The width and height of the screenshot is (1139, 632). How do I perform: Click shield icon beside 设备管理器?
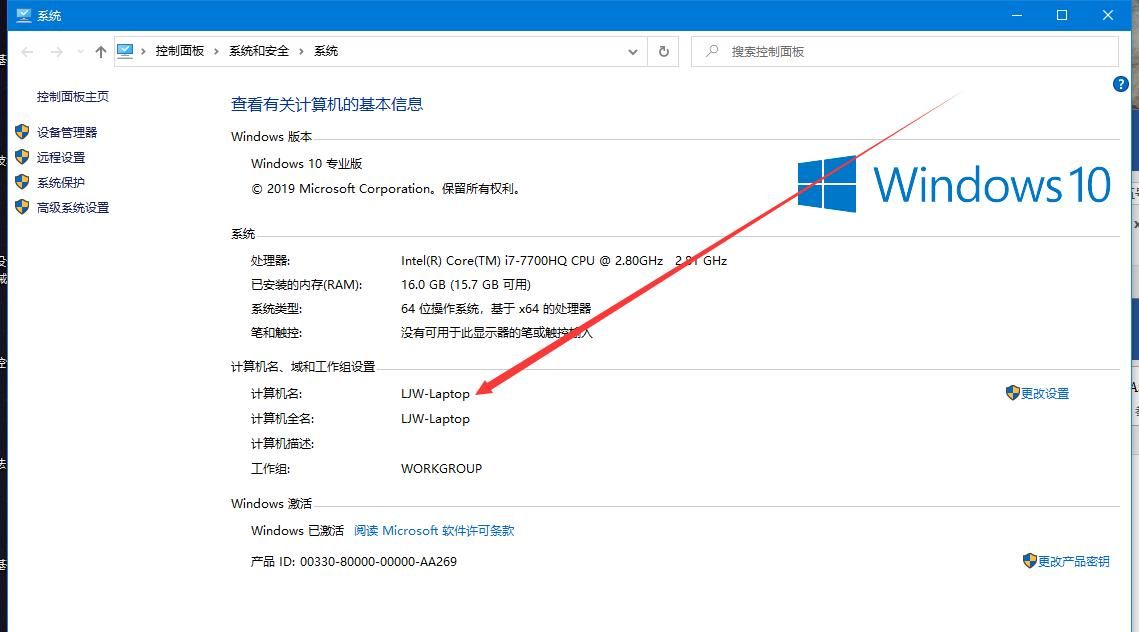pyautogui.click(x=22, y=131)
